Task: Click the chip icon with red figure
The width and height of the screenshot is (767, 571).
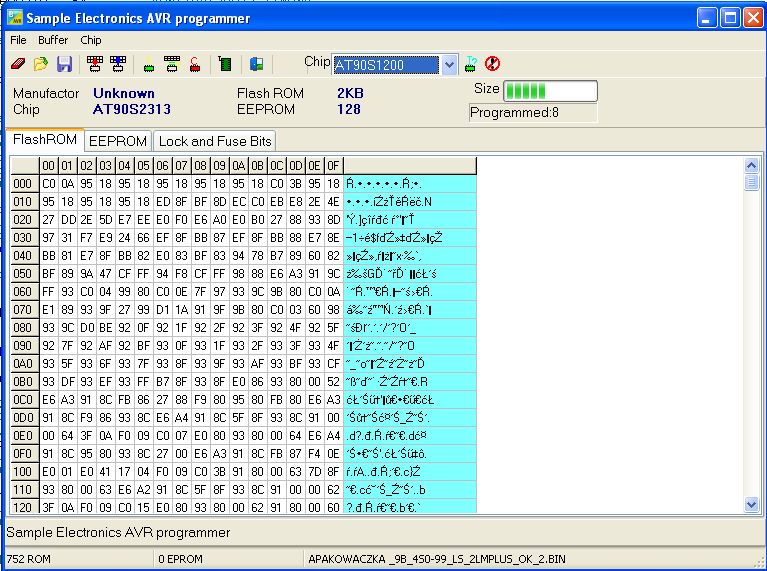Action: (195, 65)
